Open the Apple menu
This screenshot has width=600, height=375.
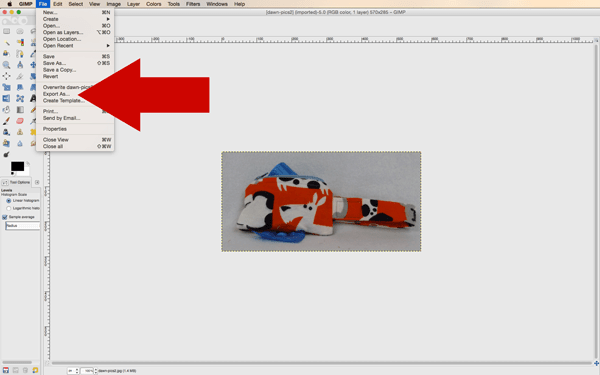coord(10,4)
